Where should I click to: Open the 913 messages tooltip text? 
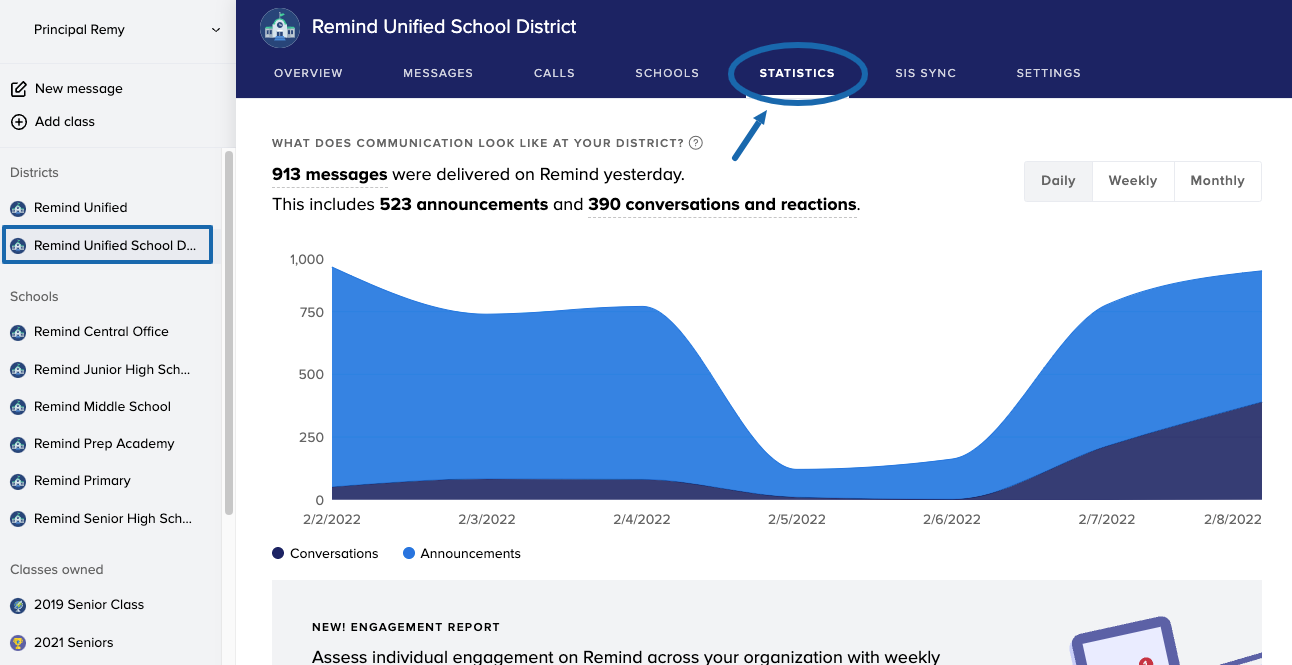click(x=329, y=175)
